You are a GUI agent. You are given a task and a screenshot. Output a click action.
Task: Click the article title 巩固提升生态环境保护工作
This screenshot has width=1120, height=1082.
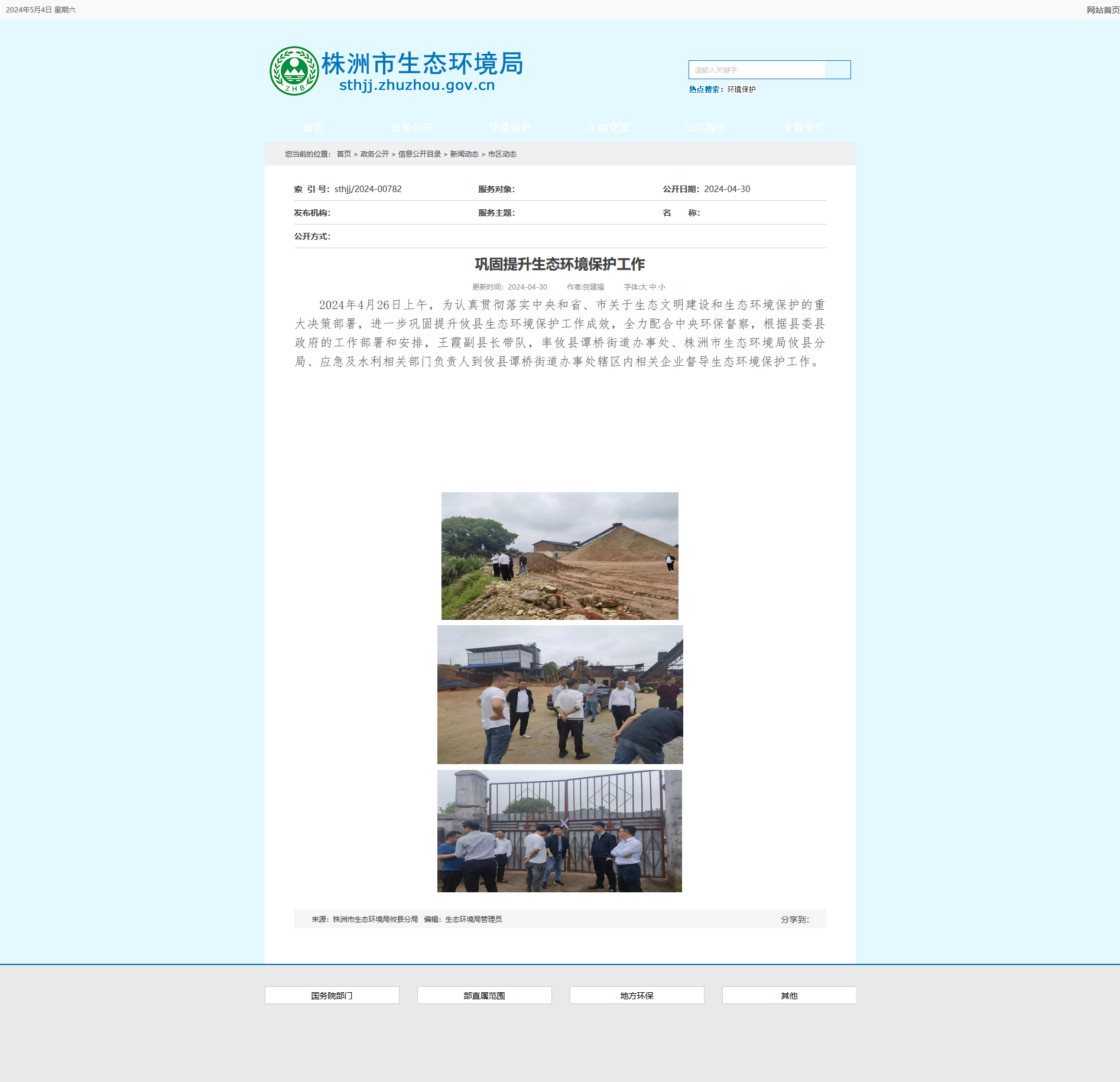pos(560,264)
